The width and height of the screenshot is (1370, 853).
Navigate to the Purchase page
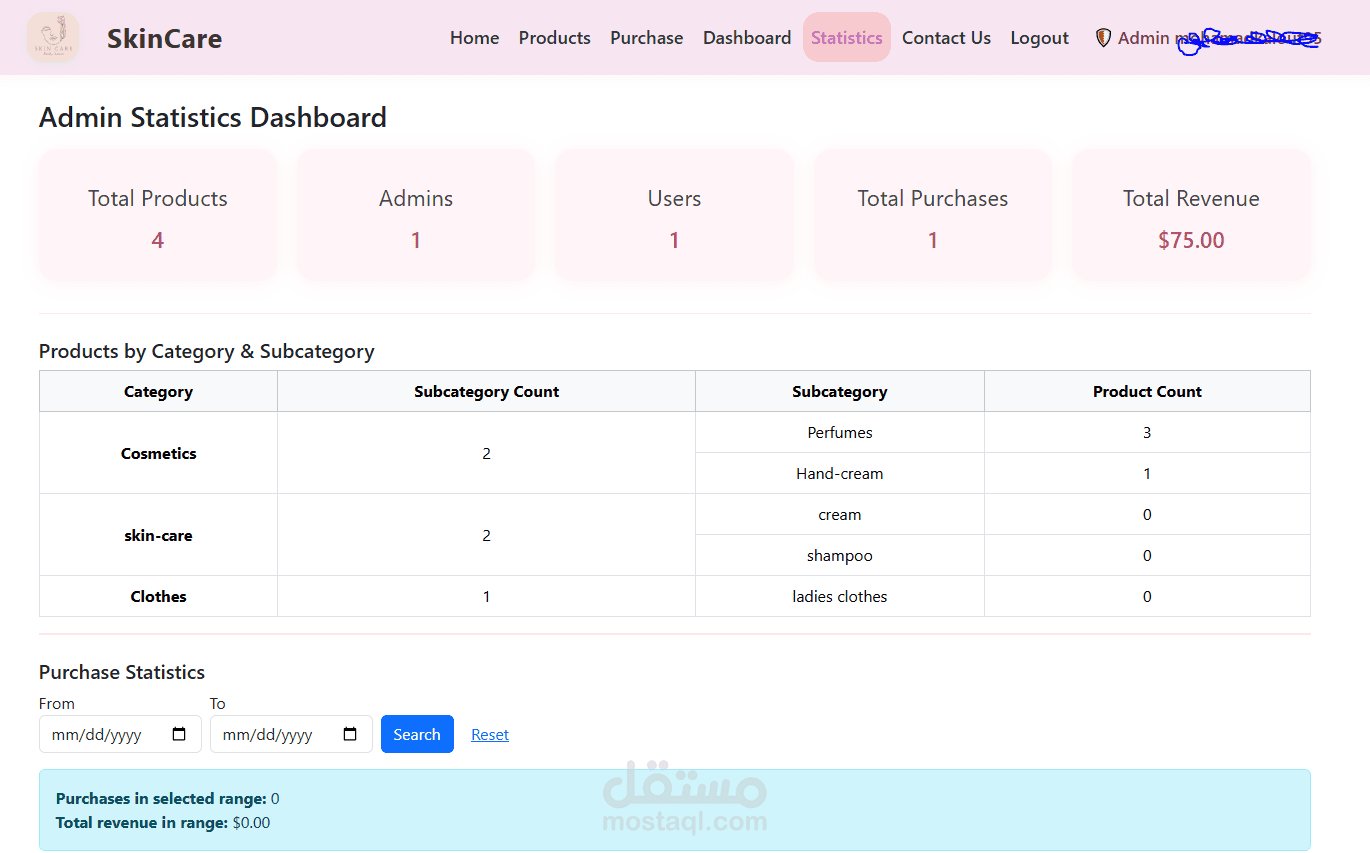pos(646,38)
